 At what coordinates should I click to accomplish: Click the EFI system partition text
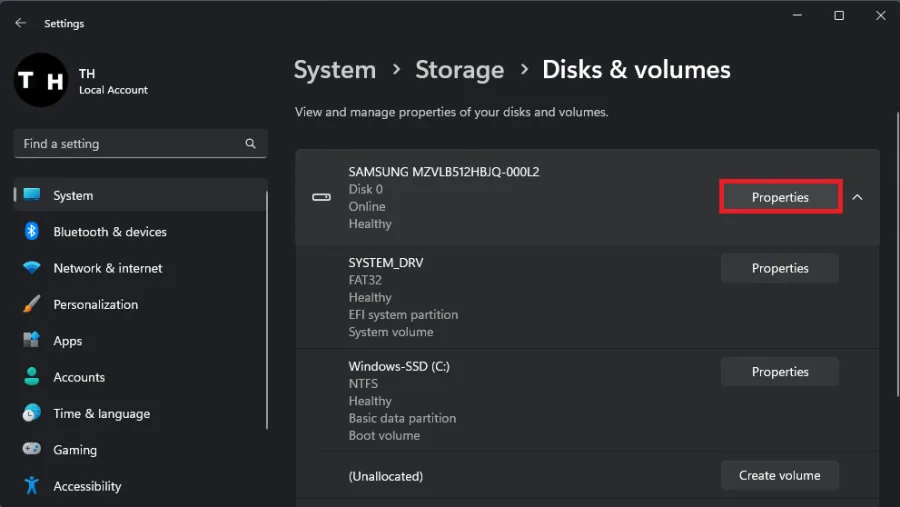tap(403, 315)
